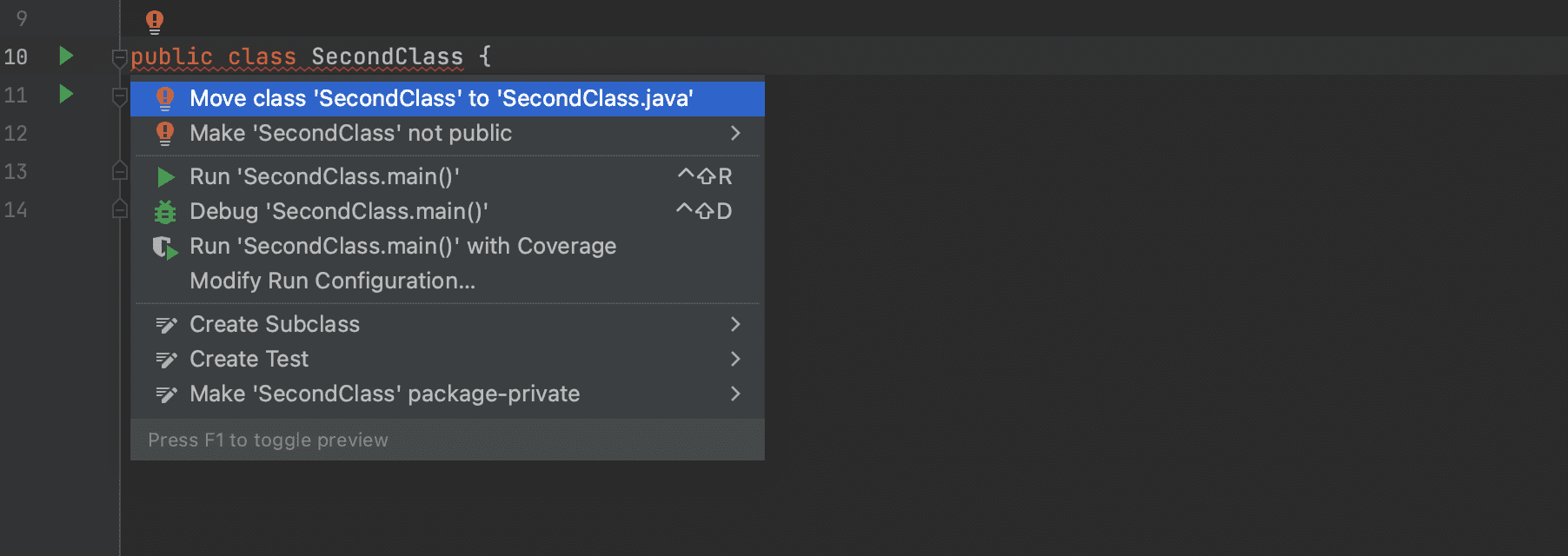Choose Modify Run Configuration from the menu

[x=333, y=281]
